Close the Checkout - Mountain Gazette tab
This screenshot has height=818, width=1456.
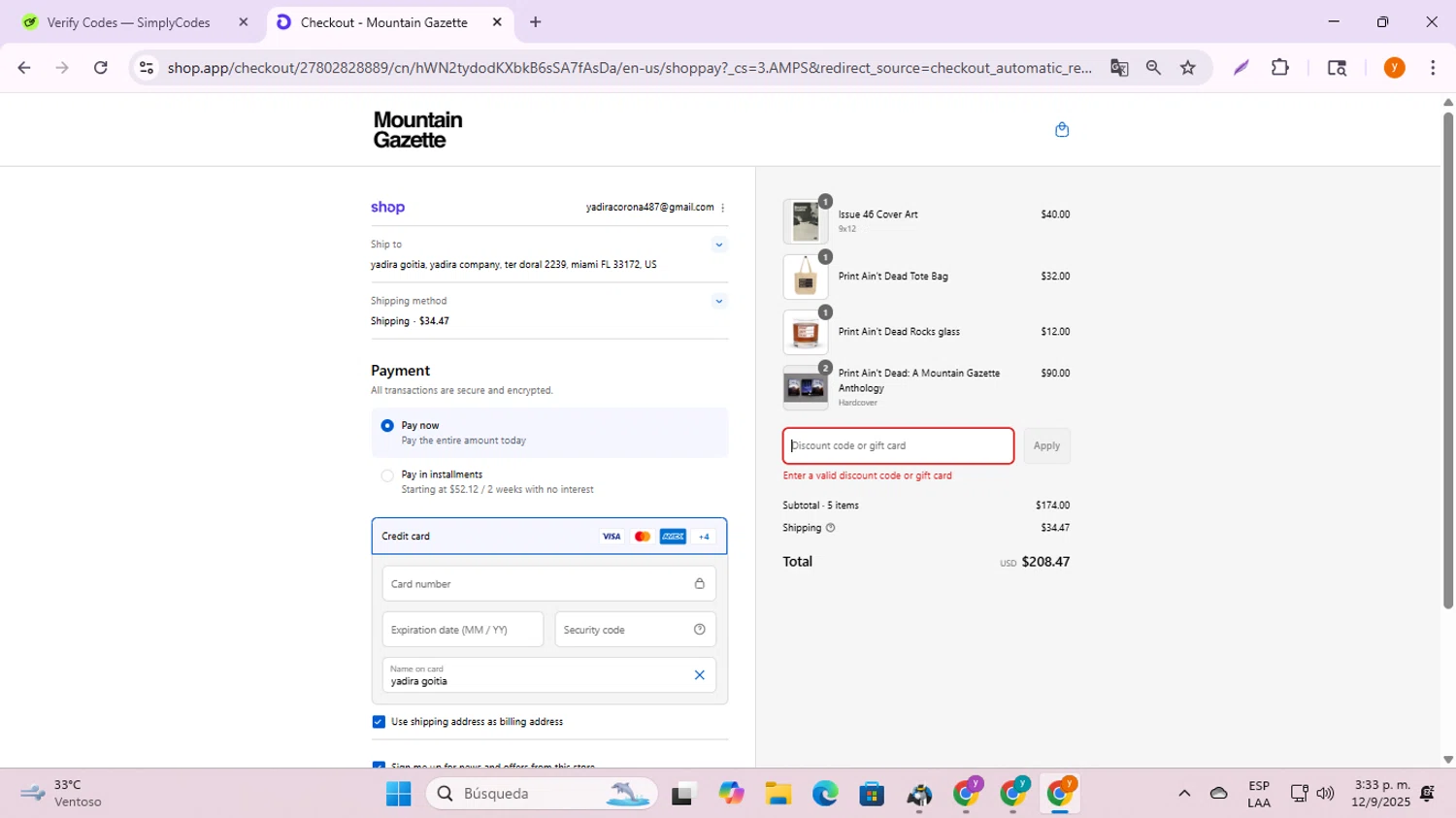[497, 22]
